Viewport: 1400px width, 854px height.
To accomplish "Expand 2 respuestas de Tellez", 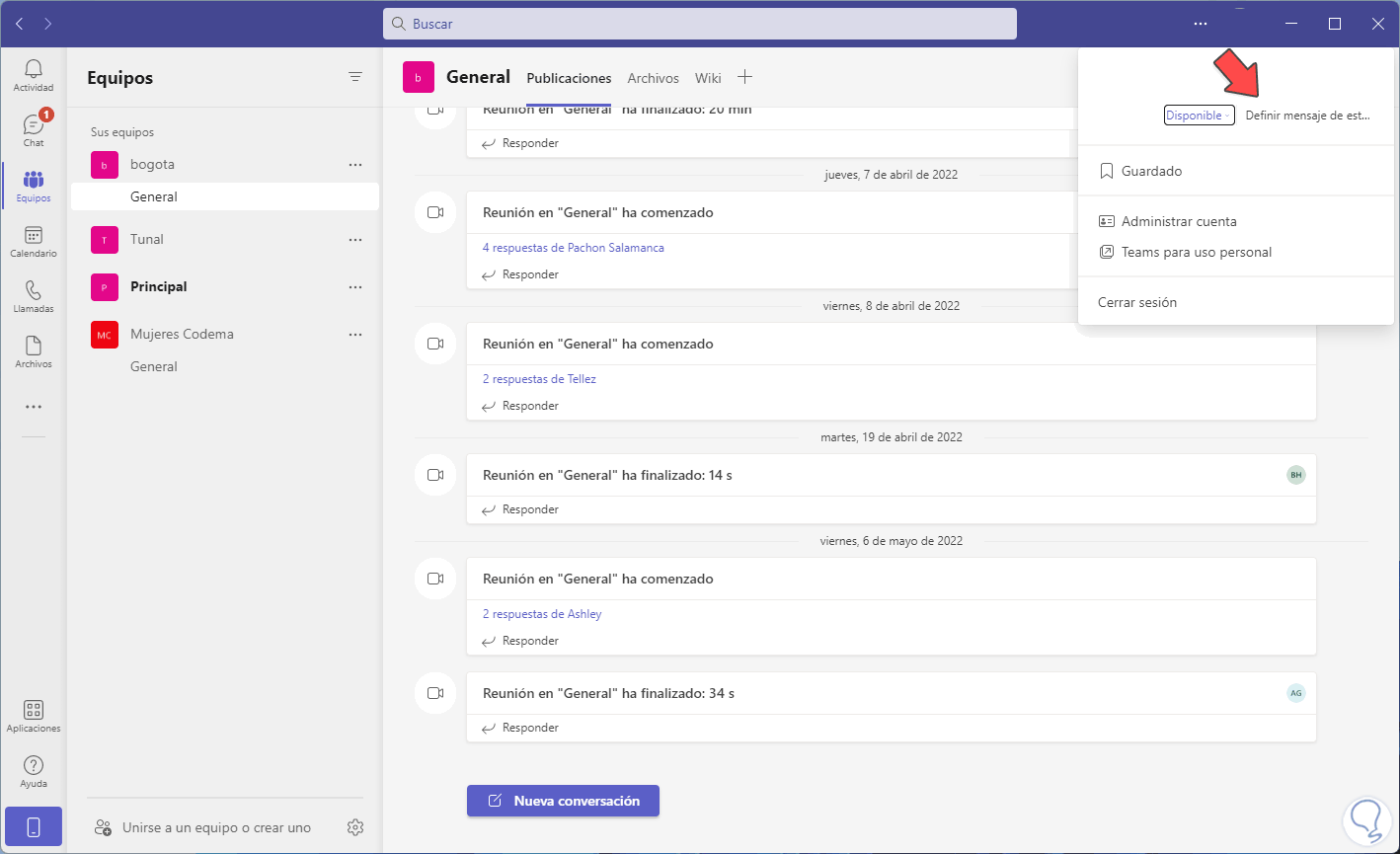I will click(x=539, y=379).
